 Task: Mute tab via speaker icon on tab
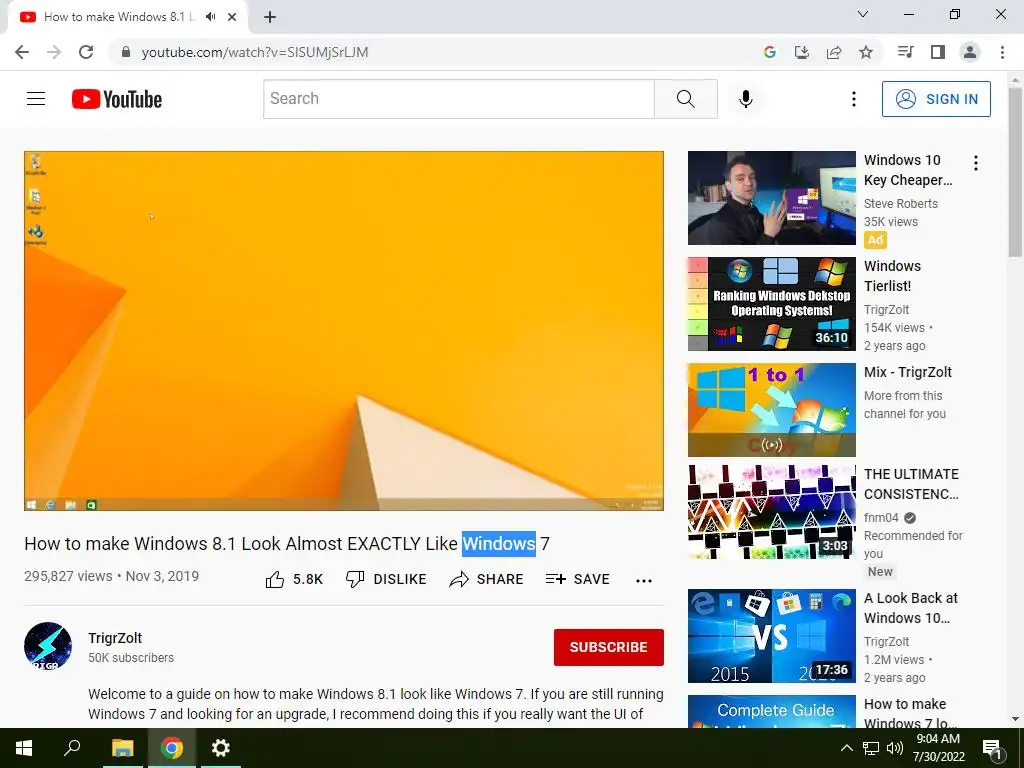click(210, 17)
